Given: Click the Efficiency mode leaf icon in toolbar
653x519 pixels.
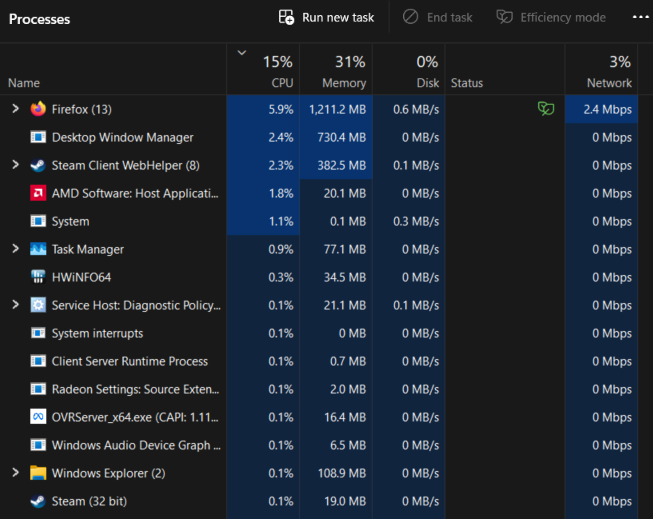Looking at the screenshot, I should point(504,17).
